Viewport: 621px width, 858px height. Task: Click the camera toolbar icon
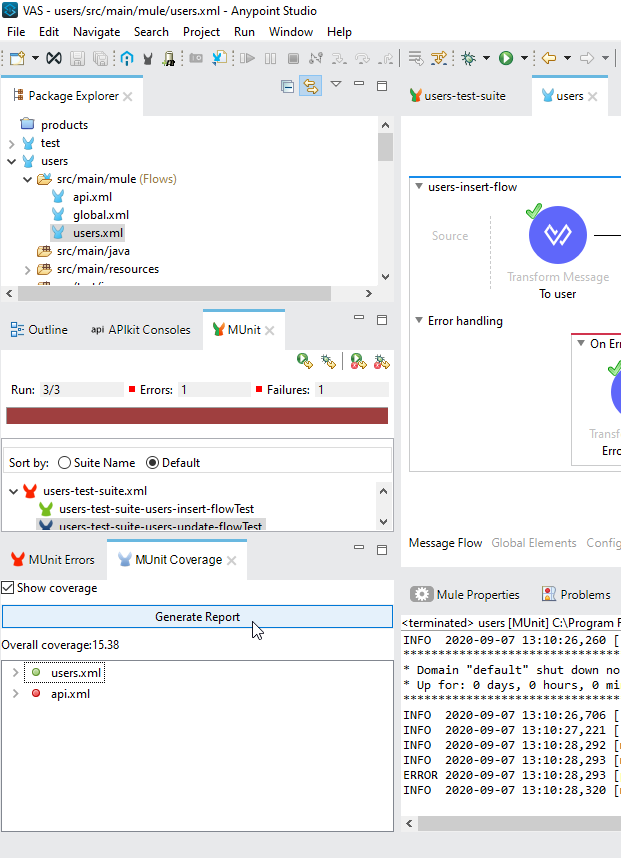pos(196,58)
